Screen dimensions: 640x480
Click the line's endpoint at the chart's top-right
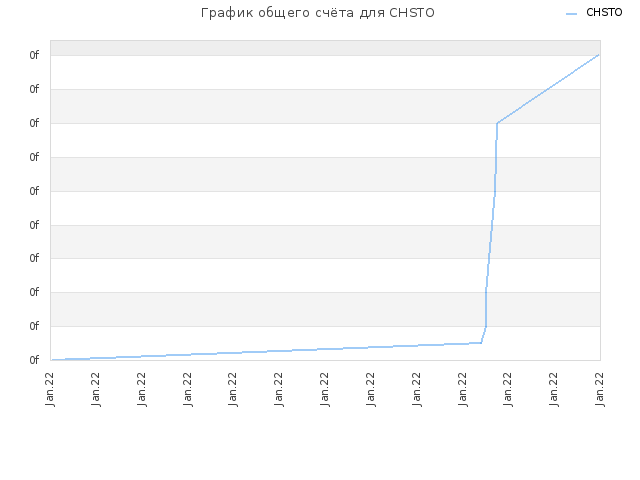[598, 55]
